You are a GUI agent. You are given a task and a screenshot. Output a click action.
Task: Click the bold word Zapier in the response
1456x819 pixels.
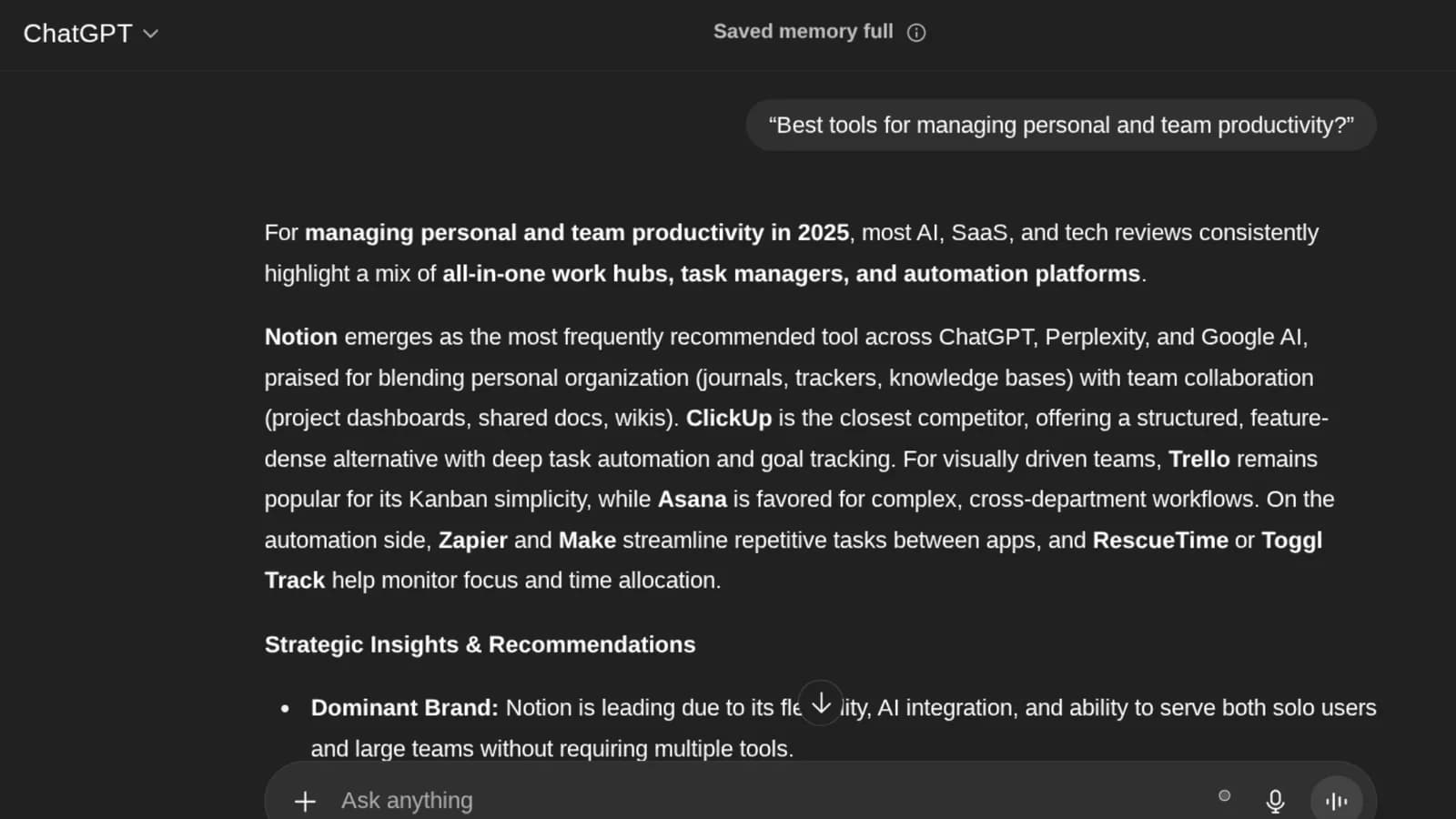coord(472,540)
